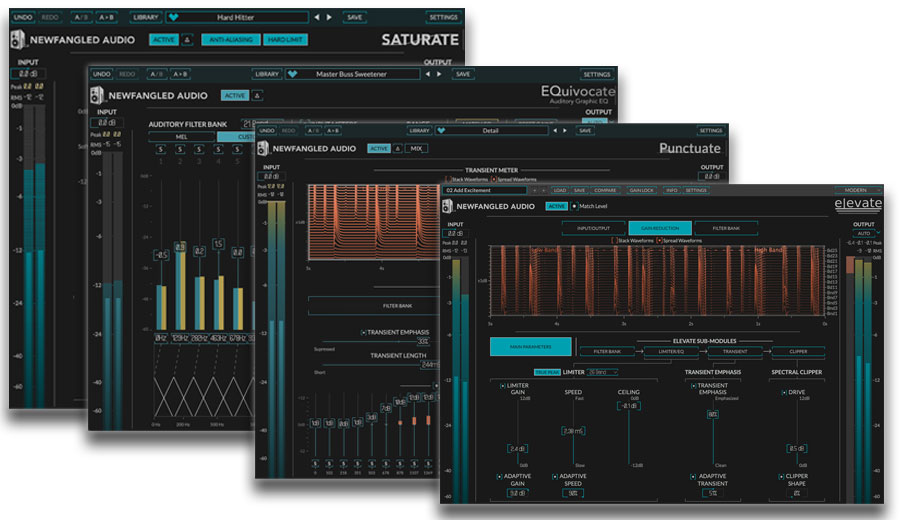This screenshot has width=900, height=520.
Task: Click the Elevate speaker logo icon
Action: [448, 205]
